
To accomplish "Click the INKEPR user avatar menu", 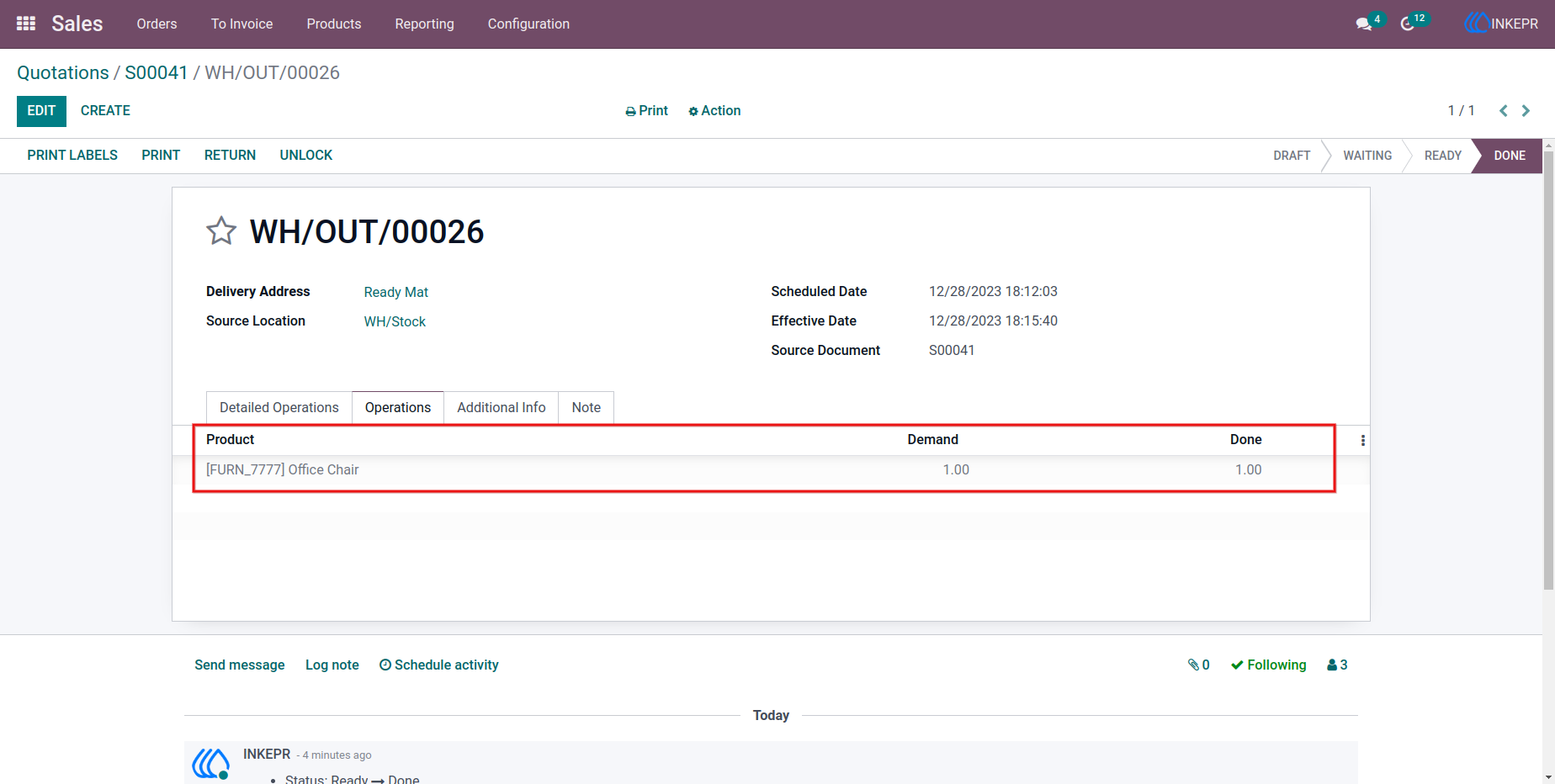I will (1501, 24).
